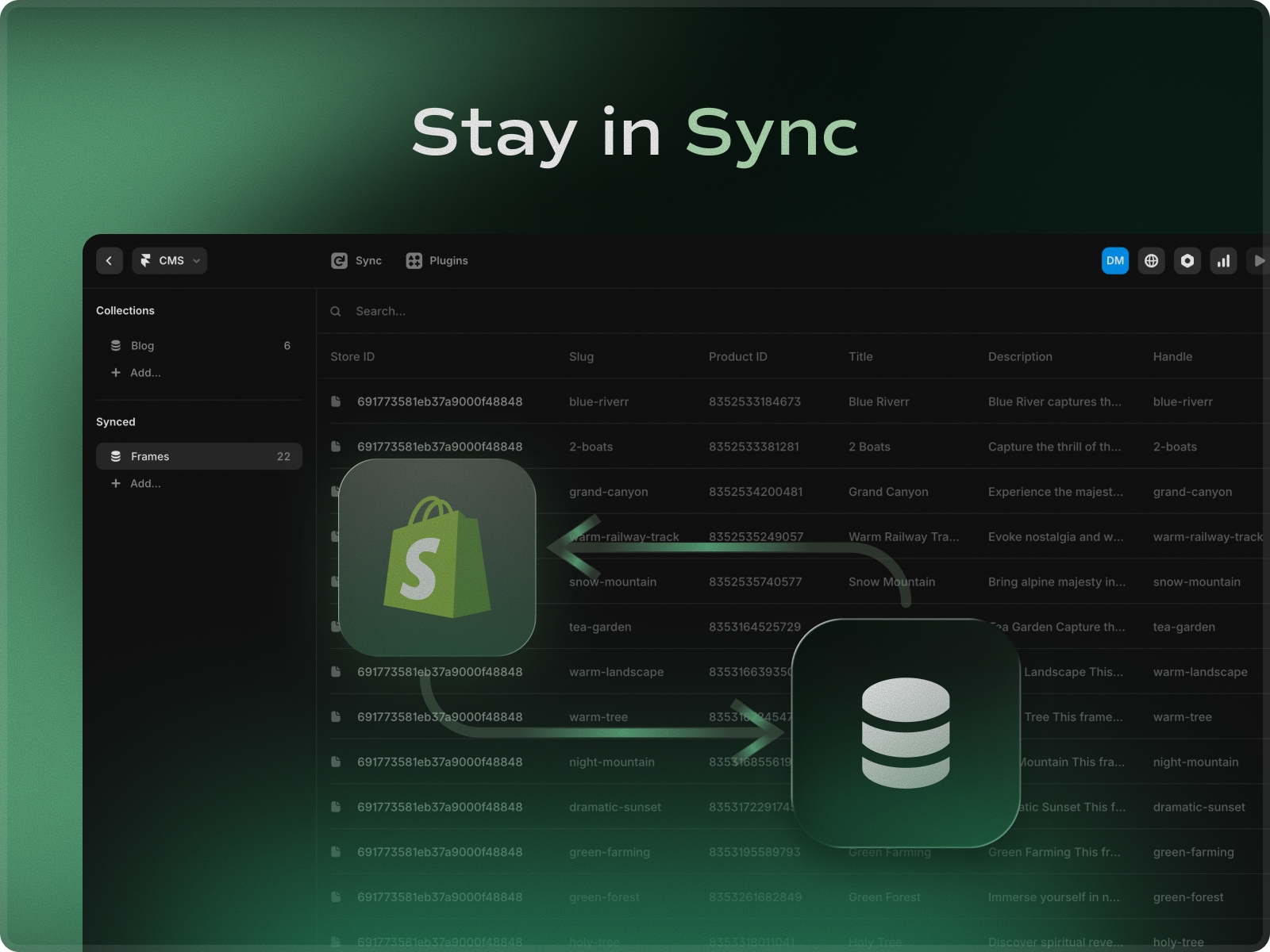The height and width of the screenshot is (952, 1270).
Task: Open the CMS dropdown menu
Action: click(170, 261)
